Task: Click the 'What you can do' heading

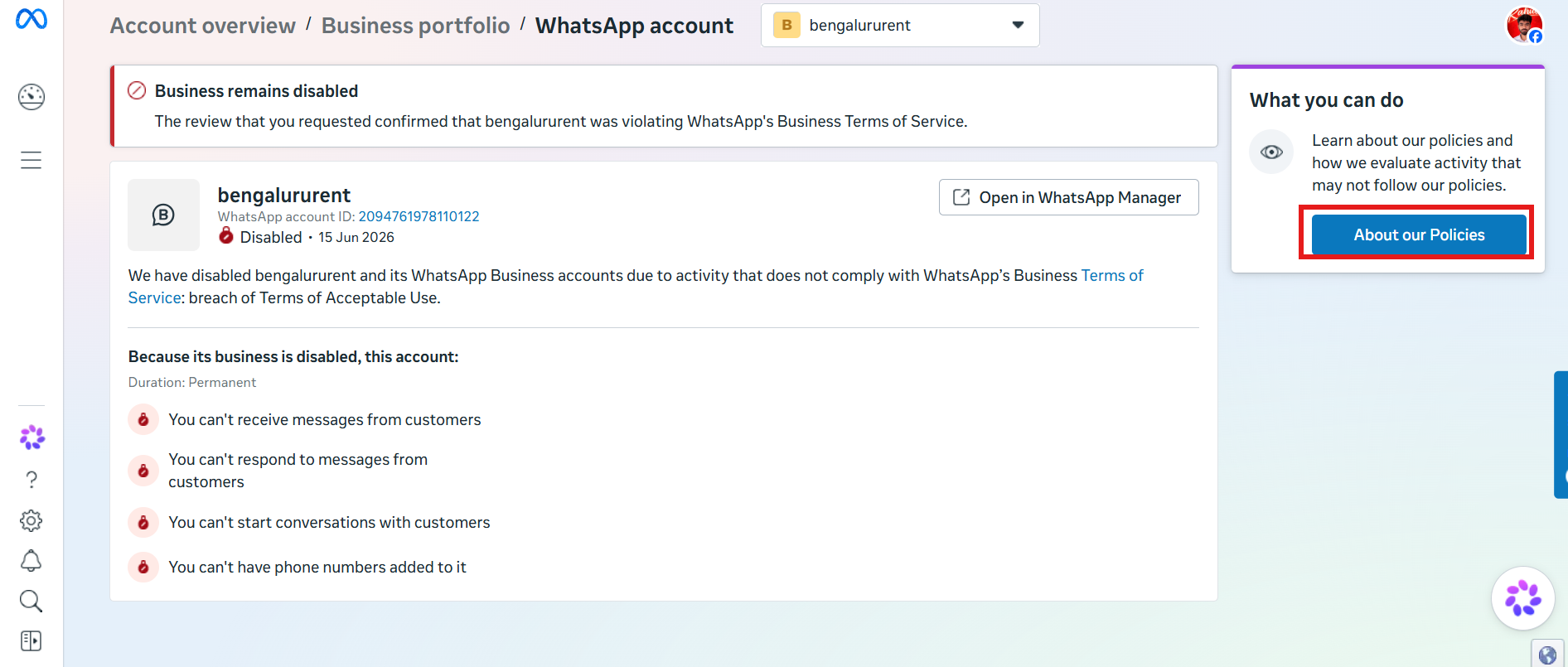Action: tap(1326, 100)
